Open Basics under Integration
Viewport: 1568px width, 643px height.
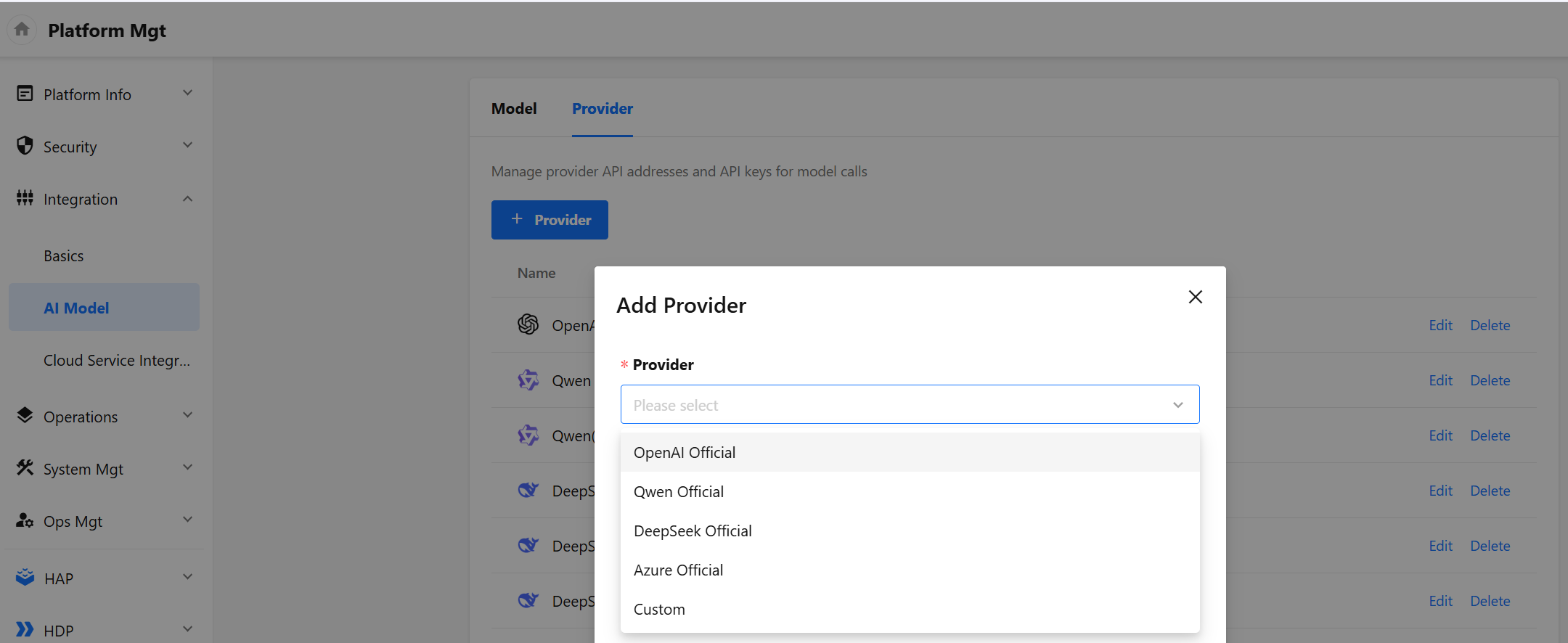point(64,256)
